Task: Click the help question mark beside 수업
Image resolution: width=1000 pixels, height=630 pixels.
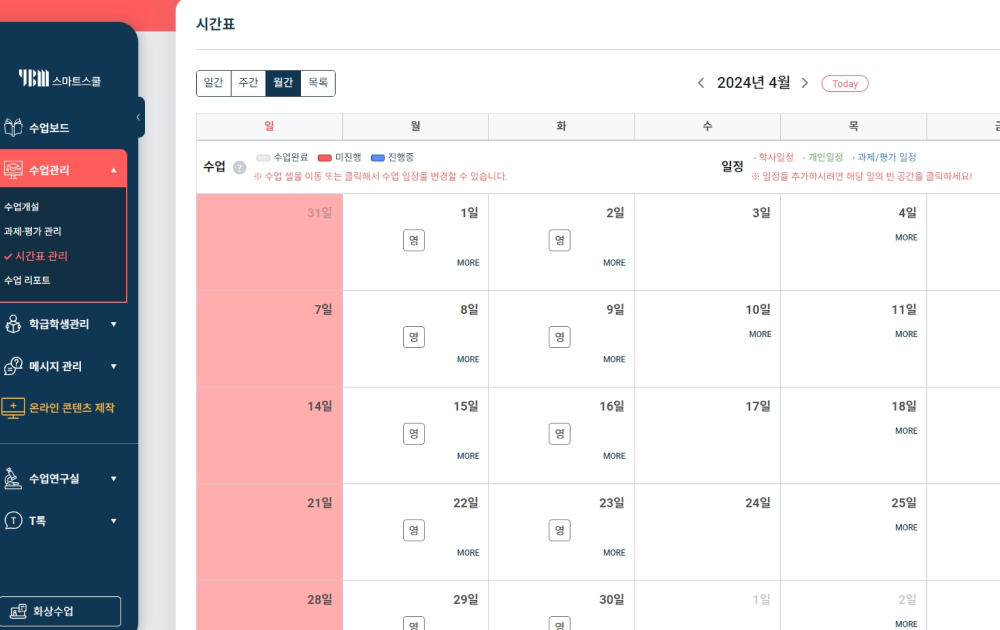Action: (239, 168)
